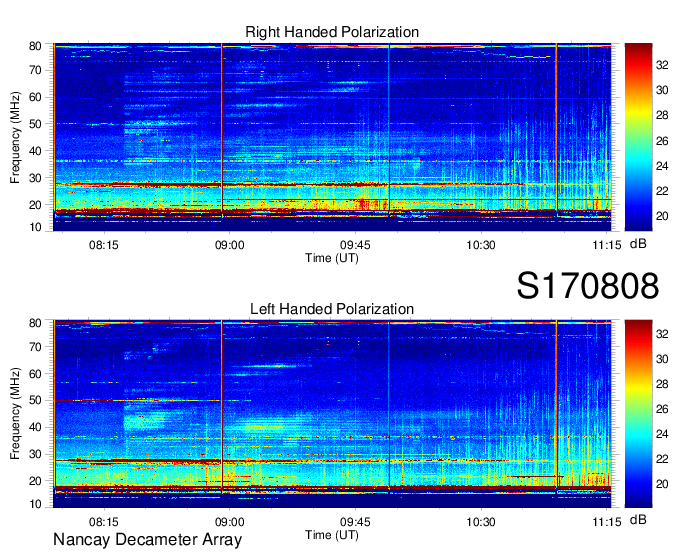Image resolution: width=680 pixels, height=552 pixels.
Task: Click the dB unit label of top colorbar
Action: tap(638, 244)
